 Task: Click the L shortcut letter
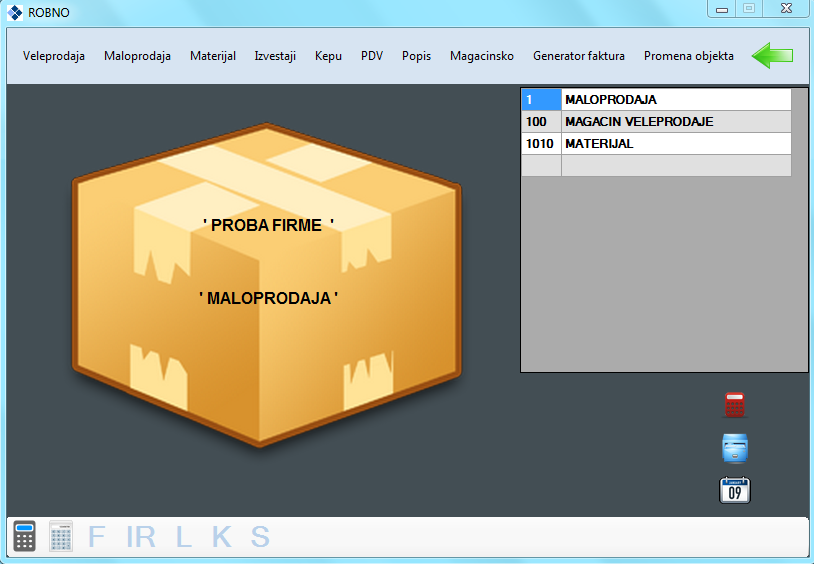[183, 537]
